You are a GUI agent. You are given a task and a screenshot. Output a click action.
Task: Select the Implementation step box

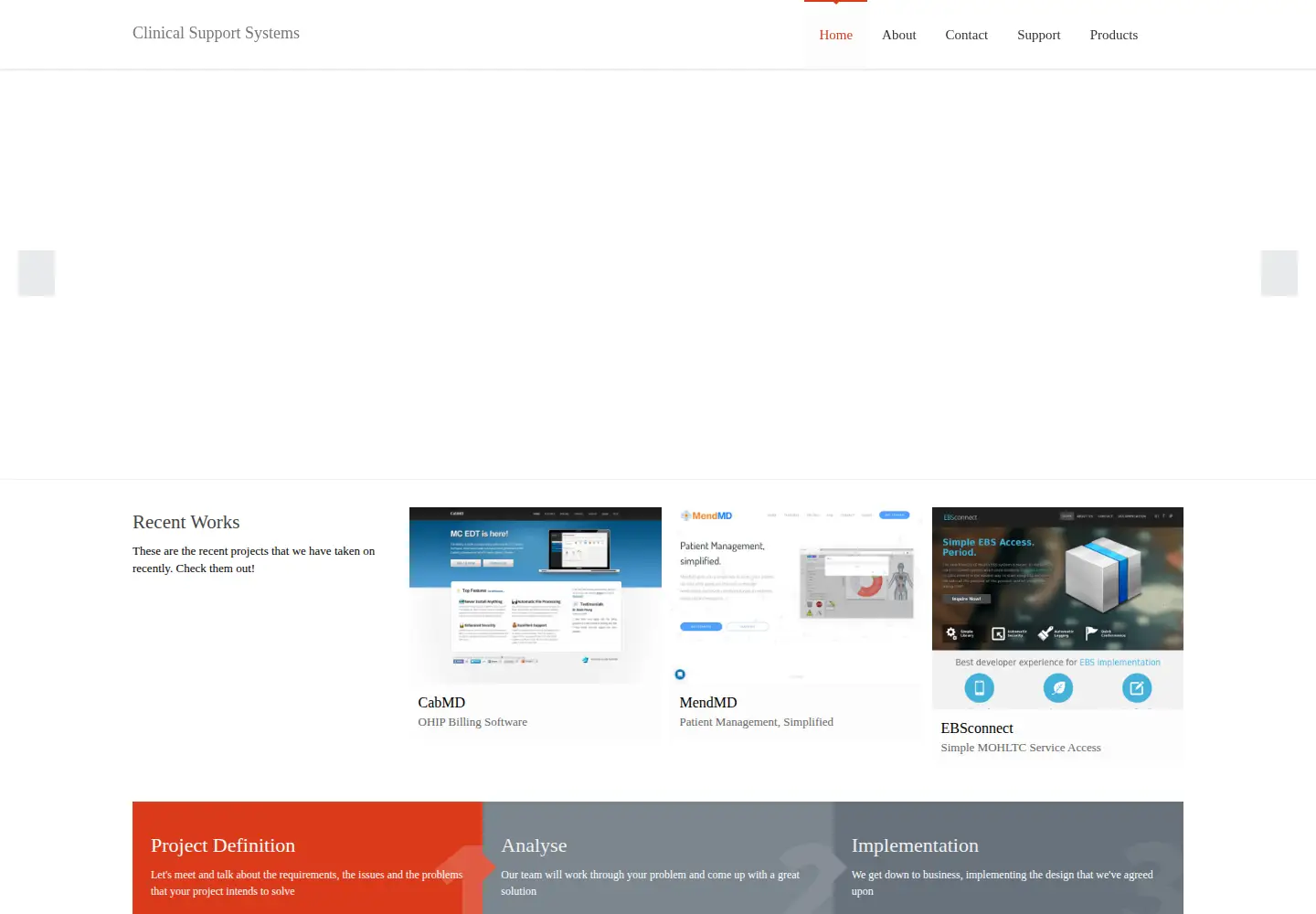1008,857
